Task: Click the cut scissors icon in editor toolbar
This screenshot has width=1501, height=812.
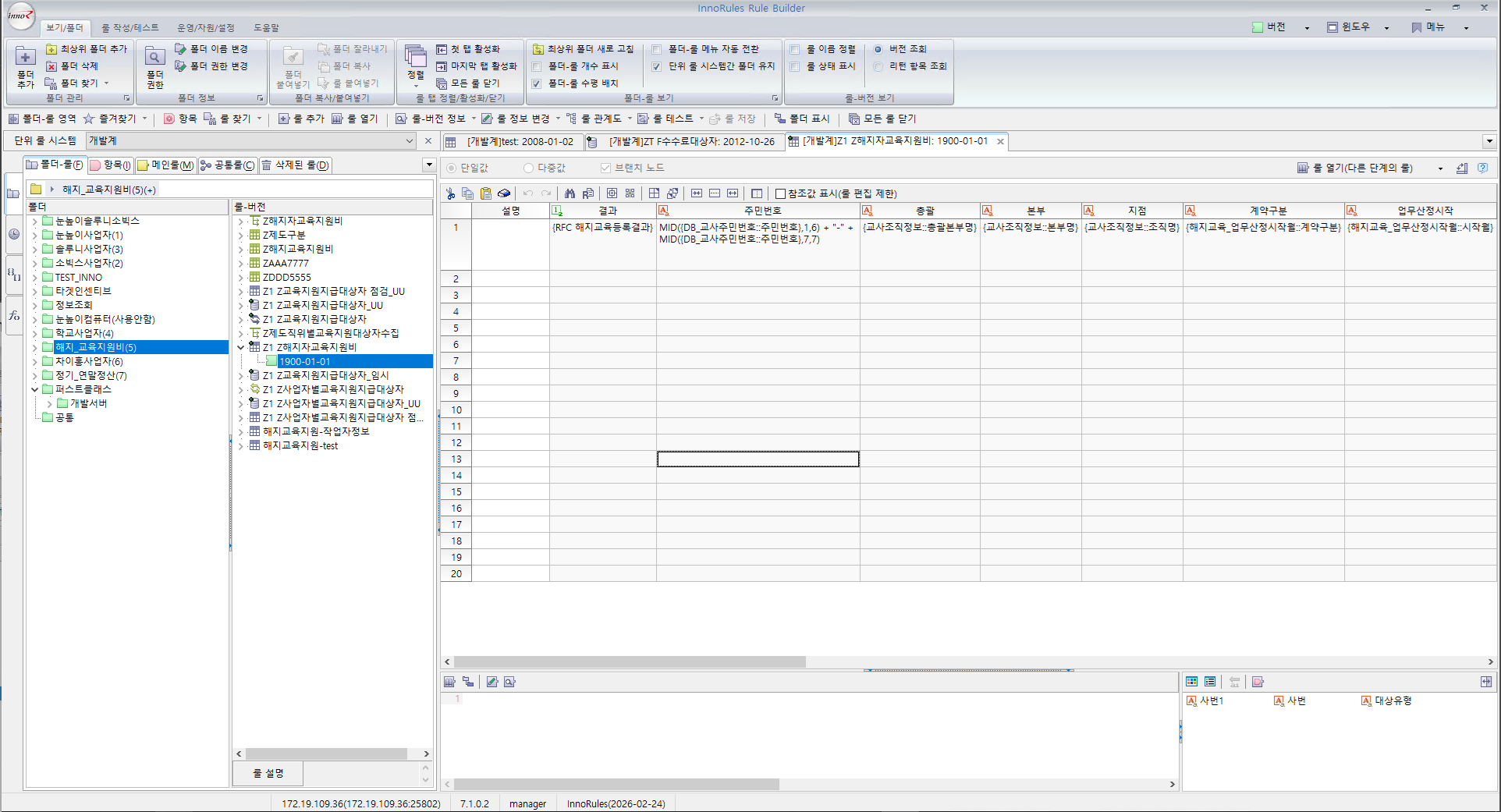Action: 450,193
